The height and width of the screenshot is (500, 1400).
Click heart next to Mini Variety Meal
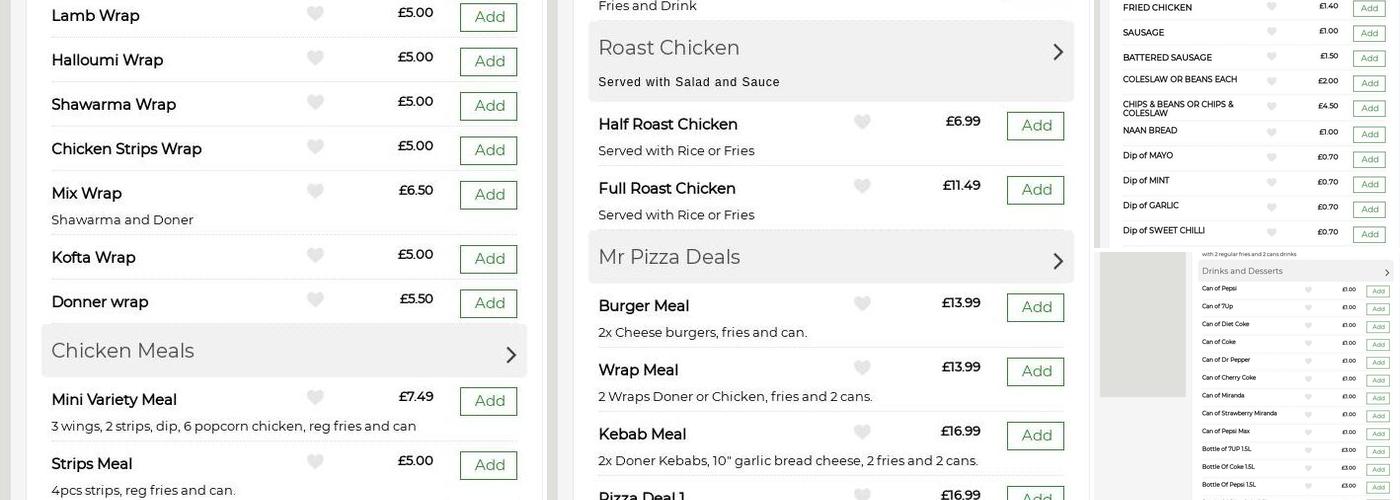coord(315,397)
